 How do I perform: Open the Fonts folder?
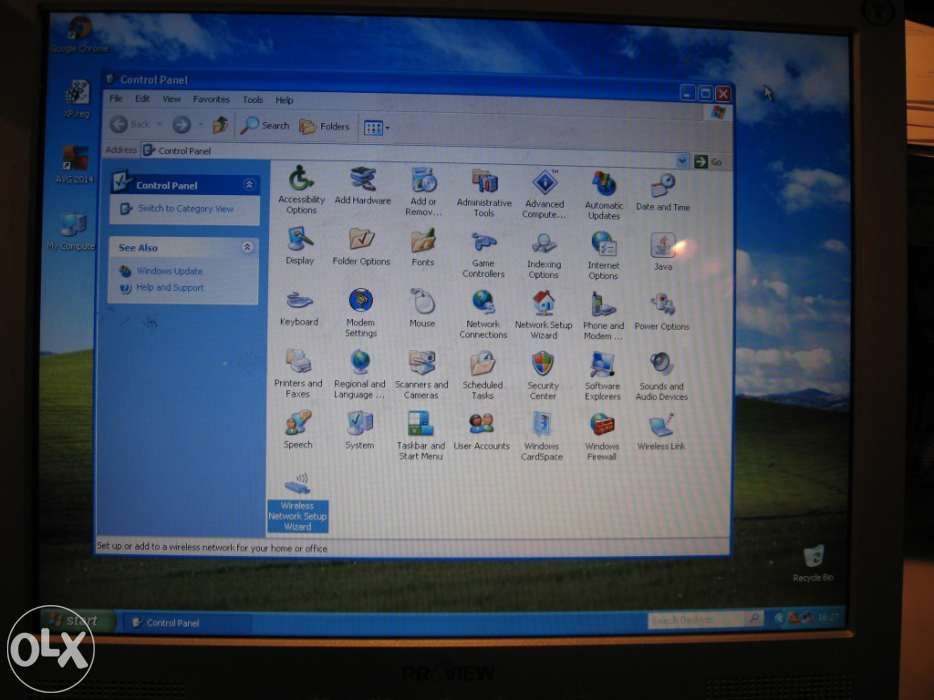coord(423,247)
